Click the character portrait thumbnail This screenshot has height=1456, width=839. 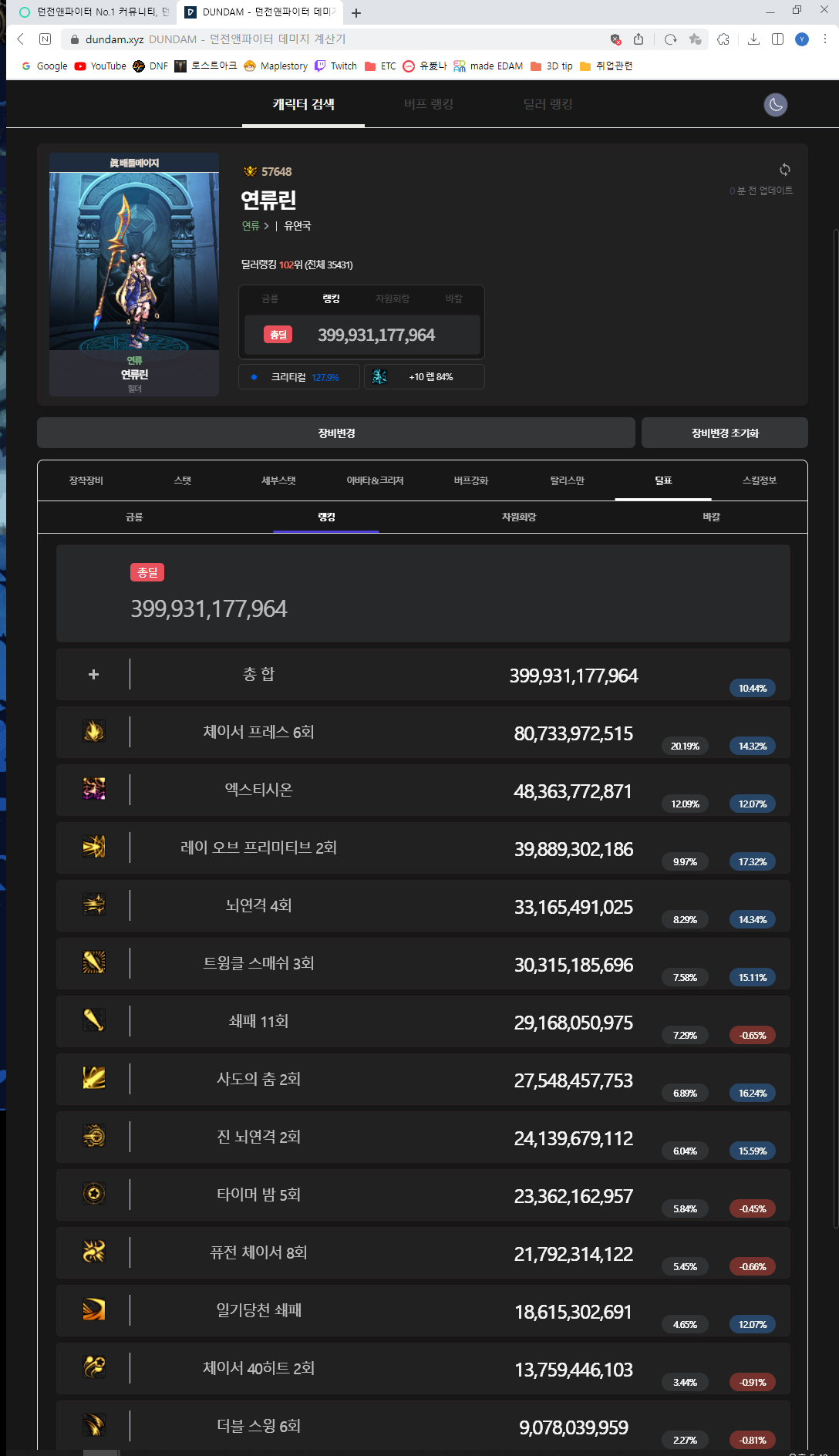[134, 275]
